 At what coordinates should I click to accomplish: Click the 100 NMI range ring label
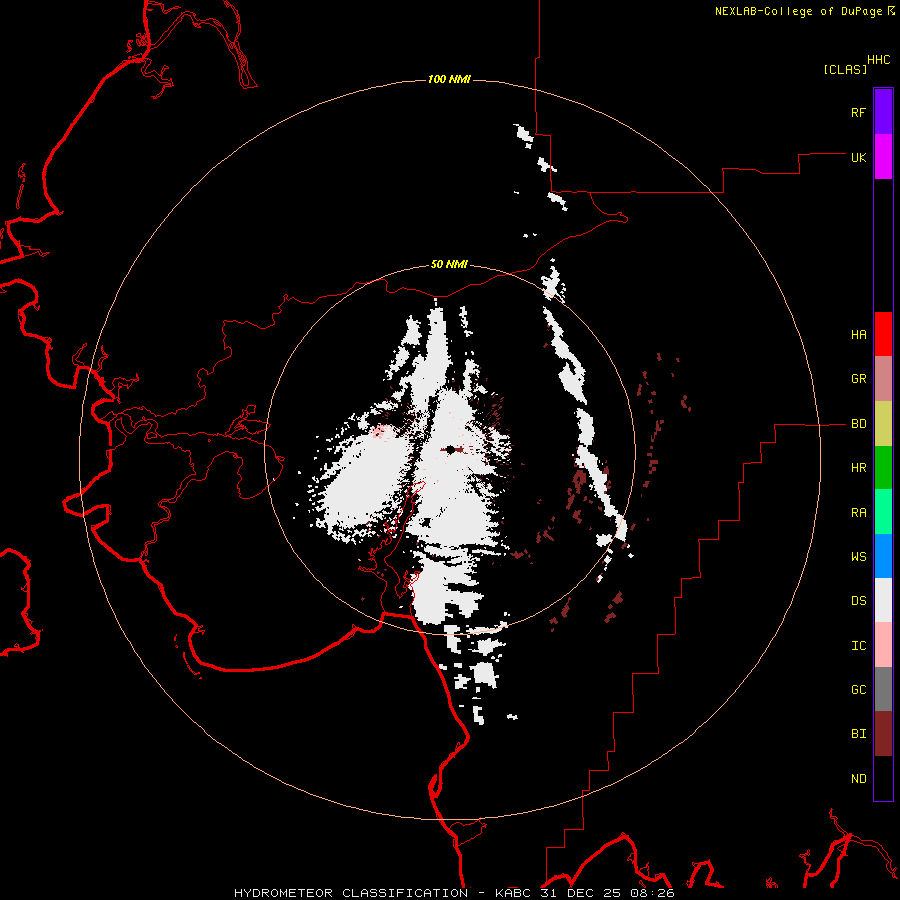[x=449, y=79]
